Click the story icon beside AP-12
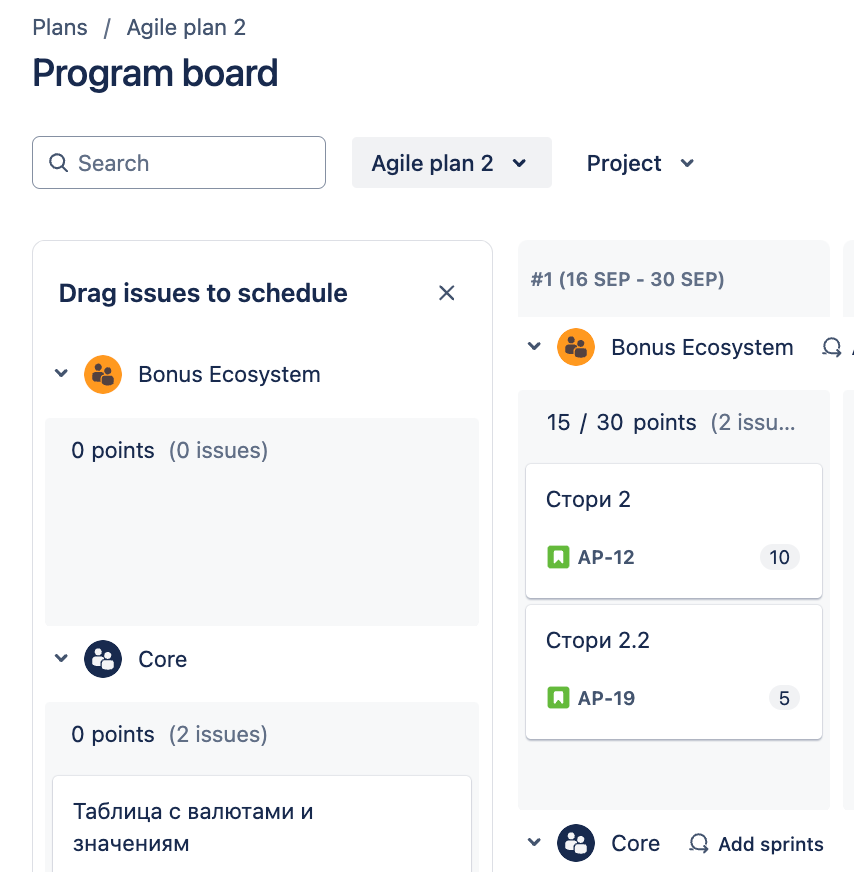Image resolution: width=854 pixels, height=872 pixels. coord(558,557)
